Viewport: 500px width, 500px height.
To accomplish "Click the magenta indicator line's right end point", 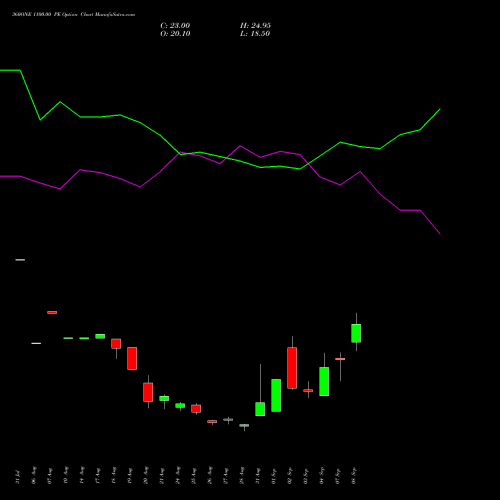I will click(x=440, y=234).
